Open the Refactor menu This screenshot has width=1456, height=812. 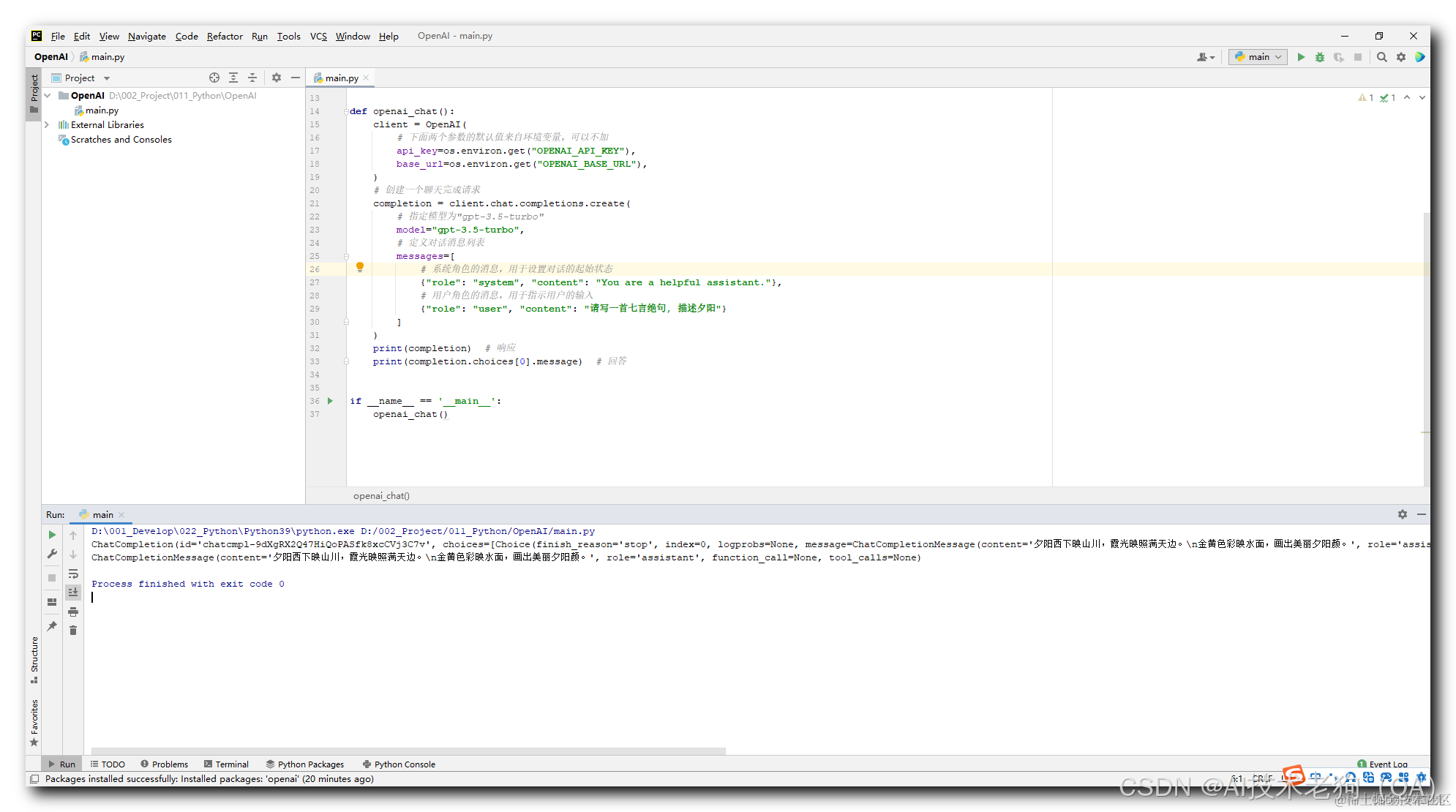(224, 36)
